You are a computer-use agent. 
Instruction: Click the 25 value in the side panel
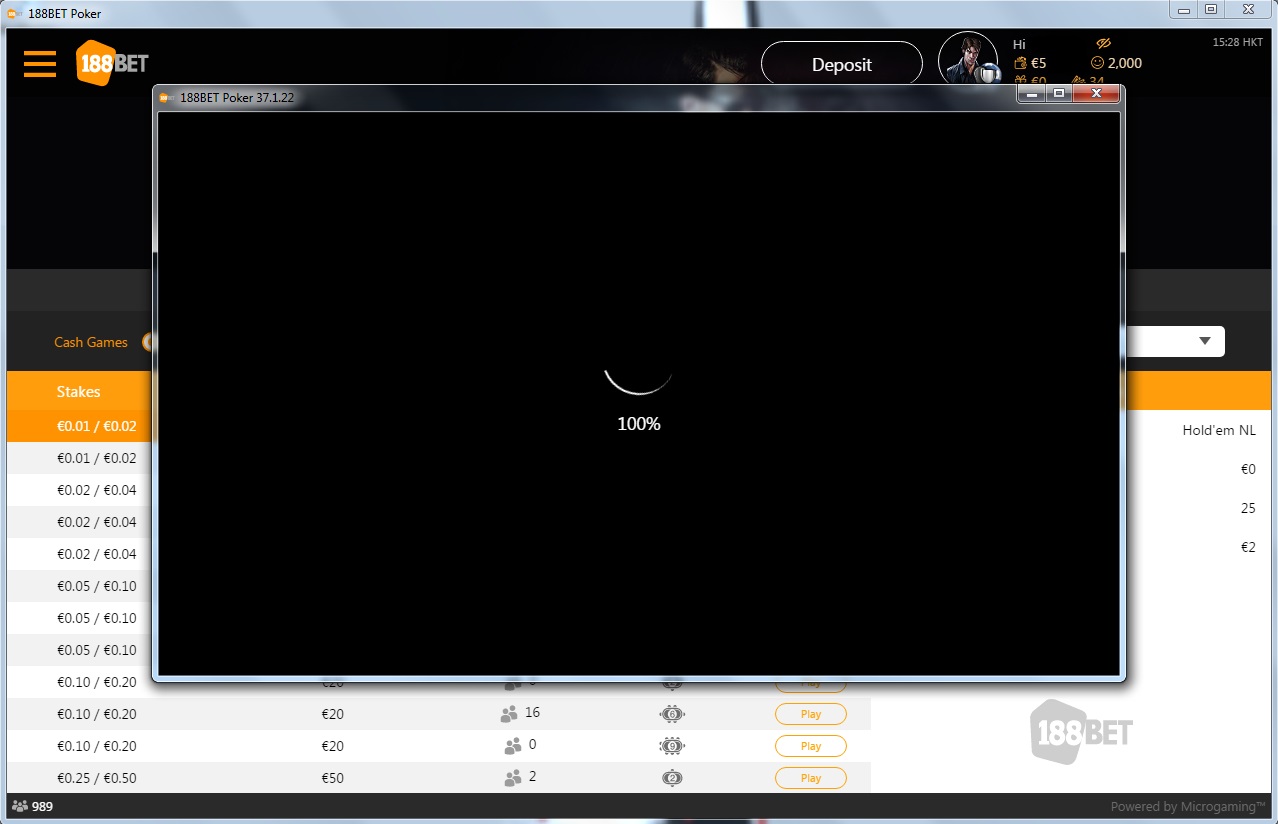pyautogui.click(x=1248, y=508)
